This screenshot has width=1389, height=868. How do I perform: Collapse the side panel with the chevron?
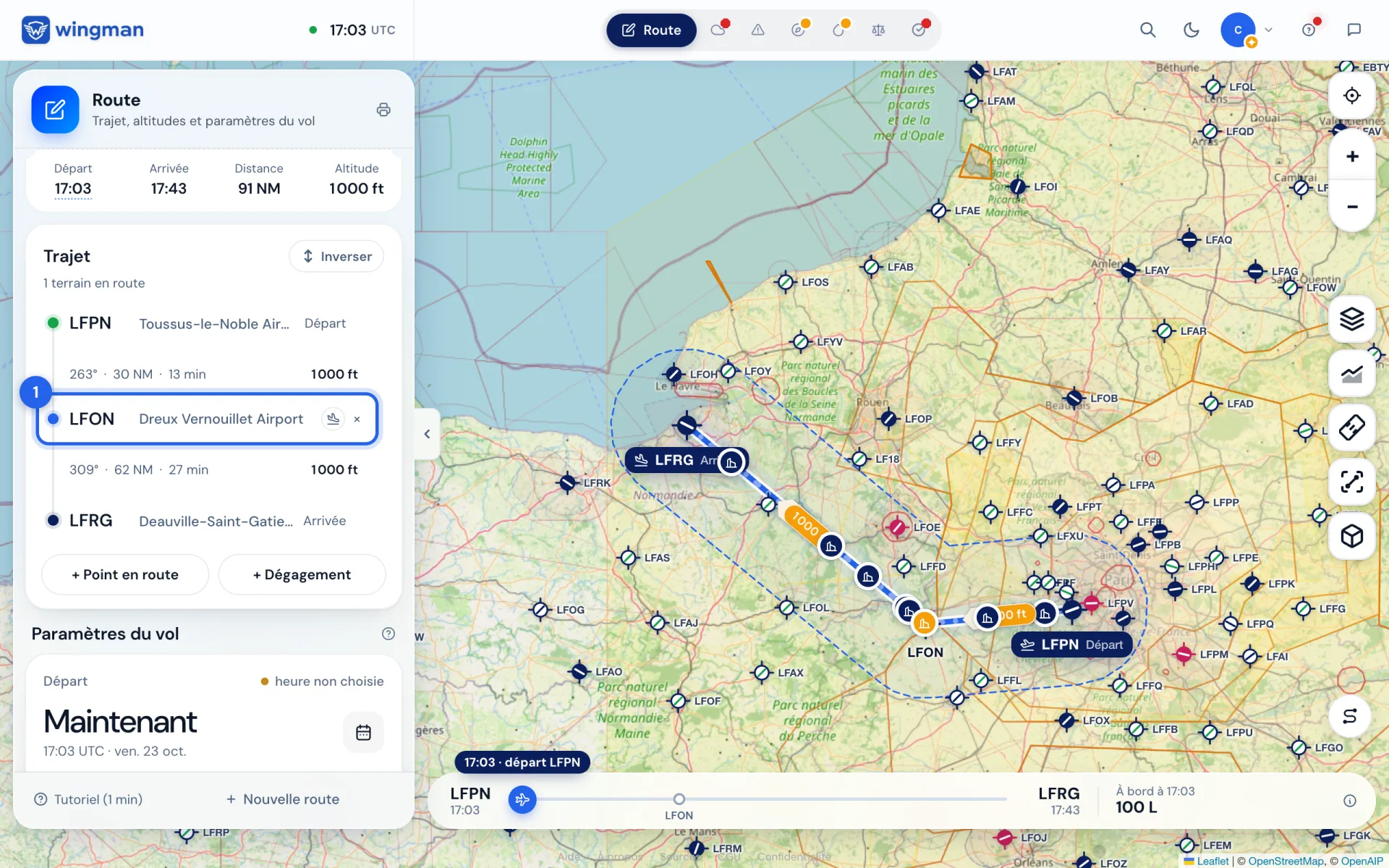[427, 434]
